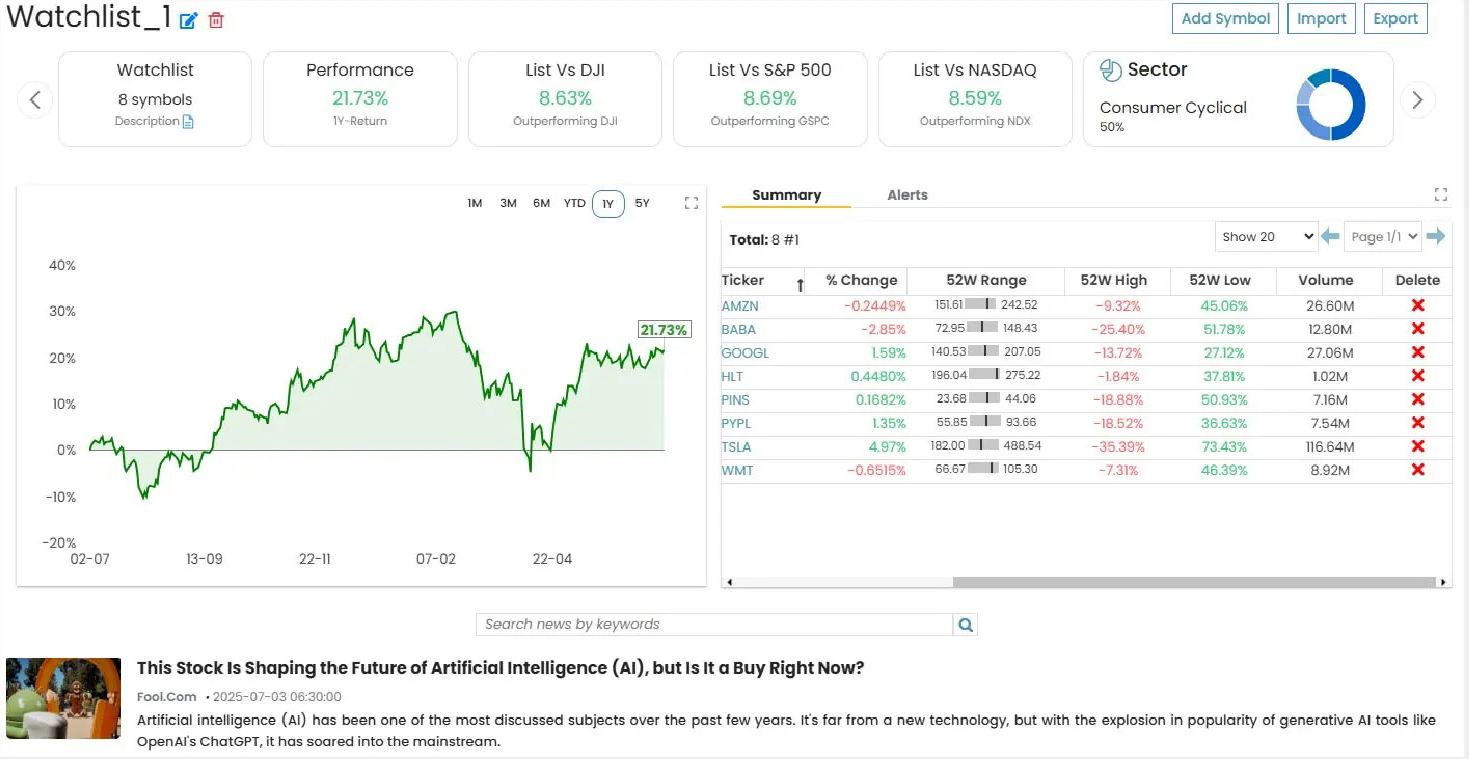Screen dimensions: 1469x759
Task: Click the red trash icon beside Watchlist_1
Action: coord(216,20)
